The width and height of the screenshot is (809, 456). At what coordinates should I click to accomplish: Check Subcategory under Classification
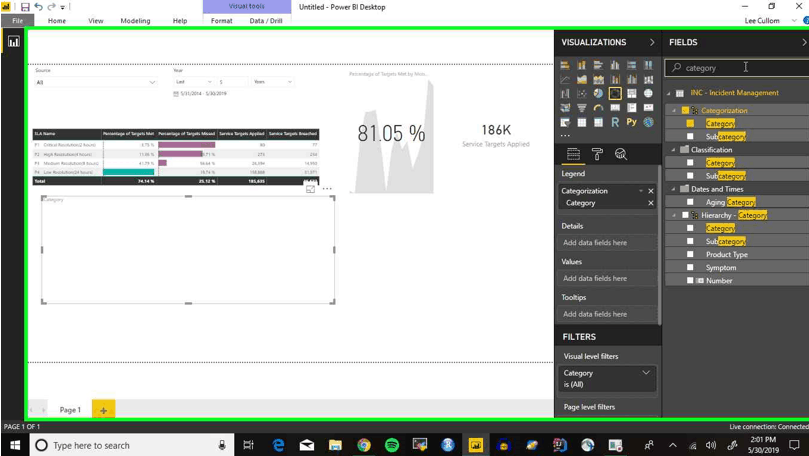point(690,176)
